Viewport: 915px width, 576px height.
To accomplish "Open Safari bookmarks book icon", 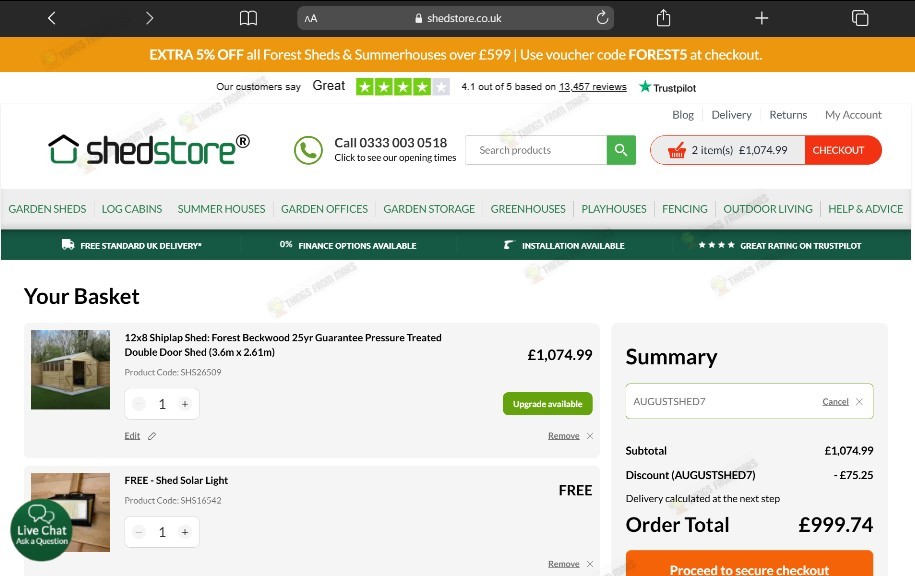I will [248, 18].
